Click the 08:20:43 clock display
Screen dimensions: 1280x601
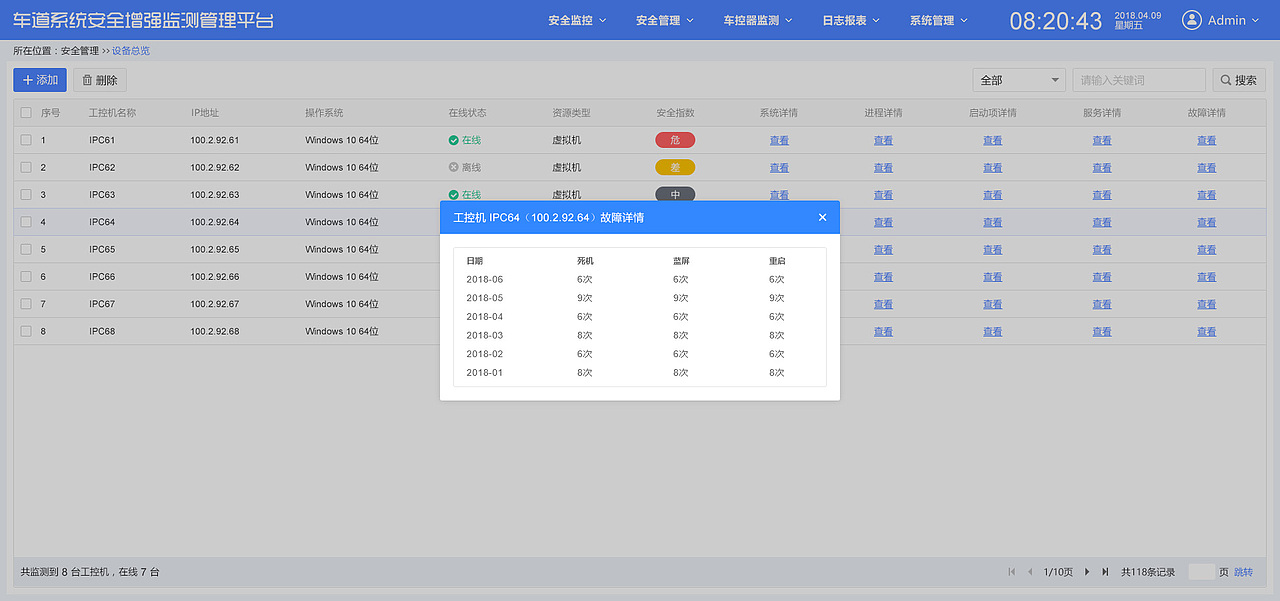click(1055, 21)
